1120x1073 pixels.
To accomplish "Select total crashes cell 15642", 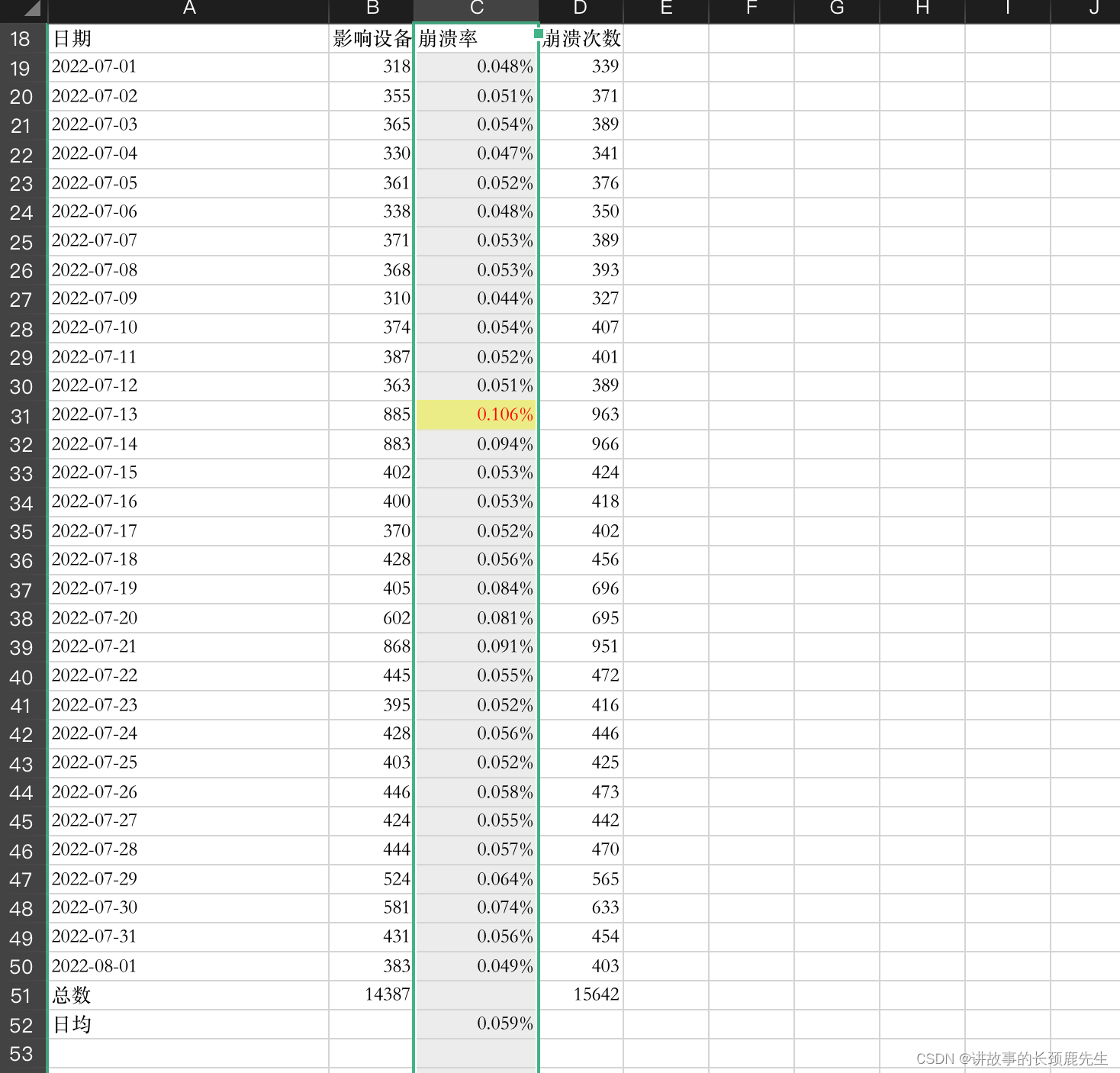I will pyautogui.click(x=581, y=995).
